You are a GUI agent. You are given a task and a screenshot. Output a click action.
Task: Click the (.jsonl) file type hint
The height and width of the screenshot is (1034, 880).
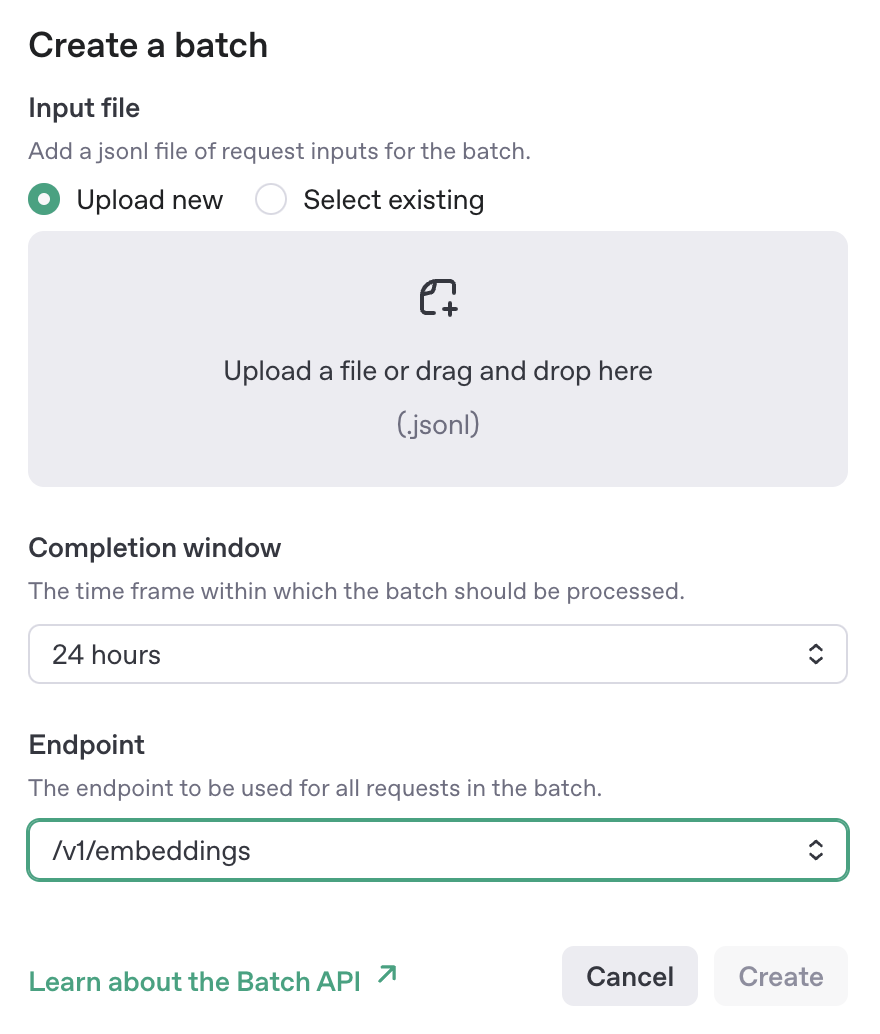pyautogui.click(x=438, y=425)
